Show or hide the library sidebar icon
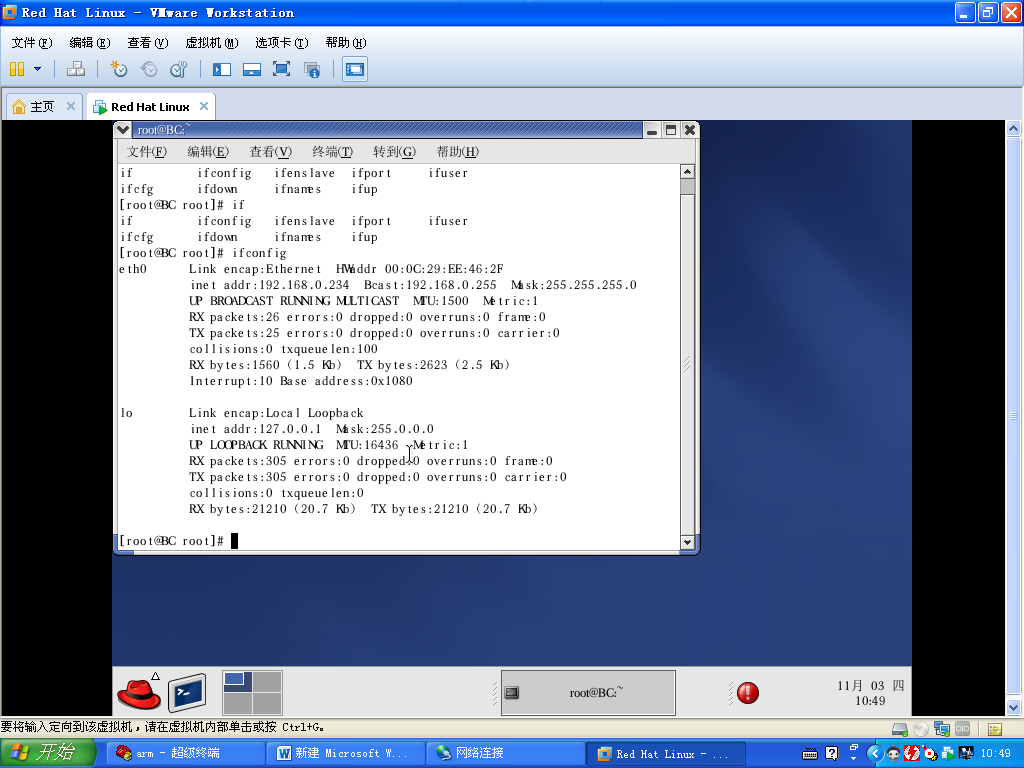The width and height of the screenshot is (1024, 768). coord(222,69)
